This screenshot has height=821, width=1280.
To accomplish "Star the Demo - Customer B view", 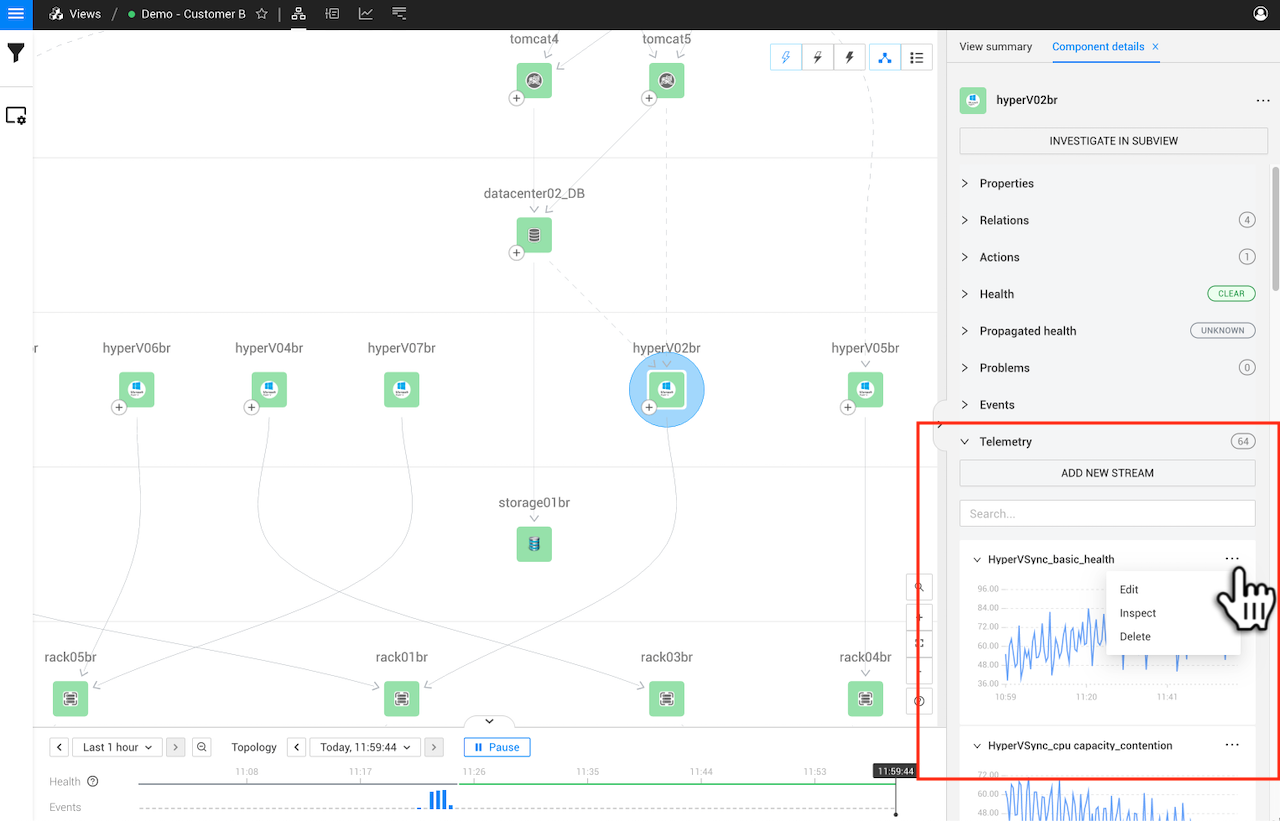I will pos(262,14).
